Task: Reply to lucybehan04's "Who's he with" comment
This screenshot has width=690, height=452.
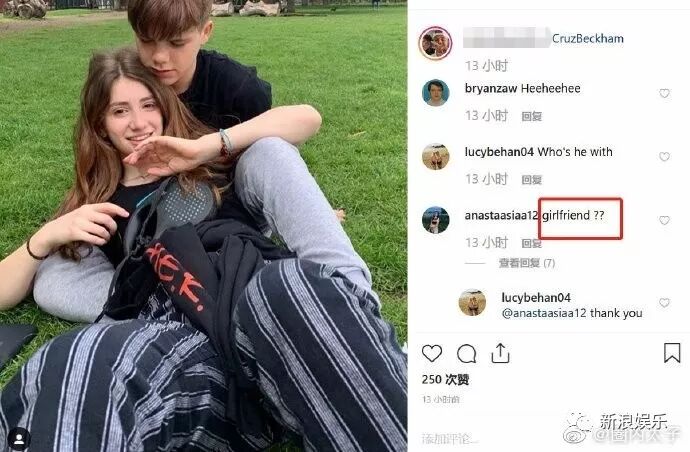Action: (532, 180)
